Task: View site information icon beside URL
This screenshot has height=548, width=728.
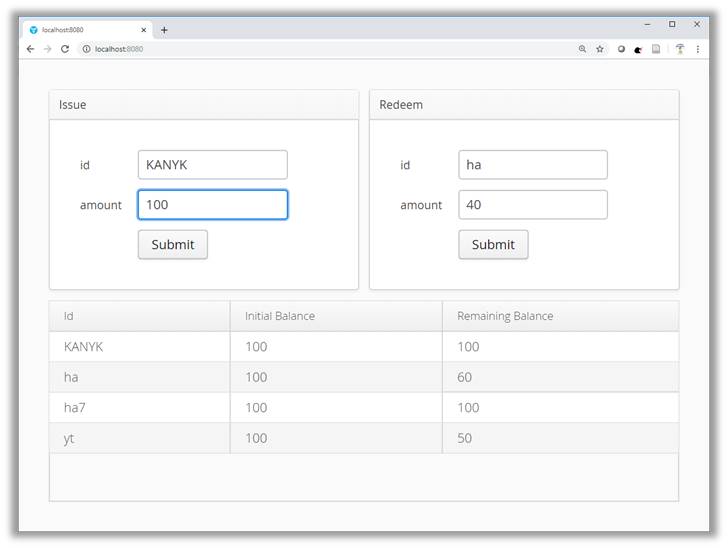Action: (86, 49)
